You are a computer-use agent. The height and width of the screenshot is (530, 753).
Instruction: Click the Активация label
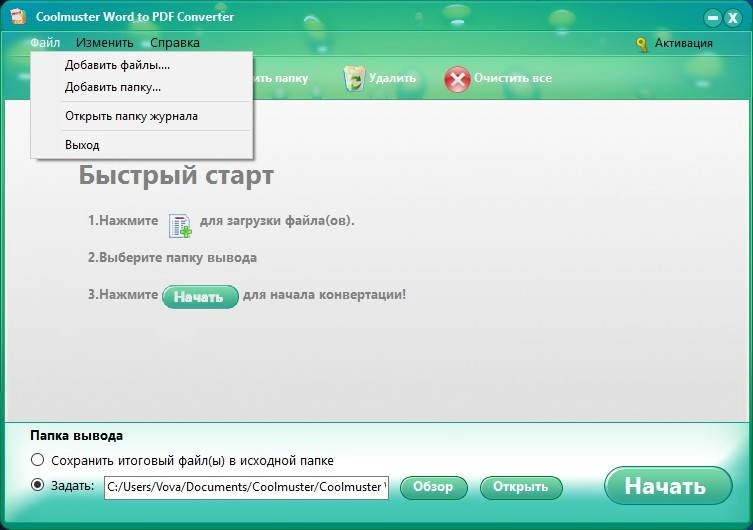(683, 43)
